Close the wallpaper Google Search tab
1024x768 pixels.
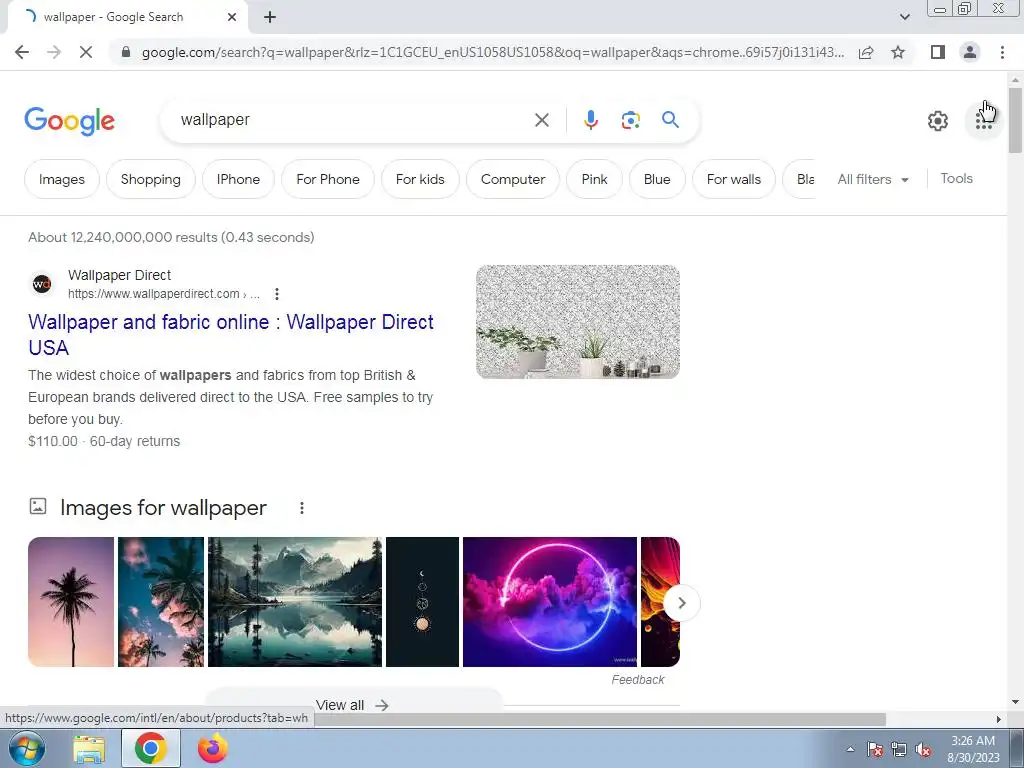pos(232,17)
